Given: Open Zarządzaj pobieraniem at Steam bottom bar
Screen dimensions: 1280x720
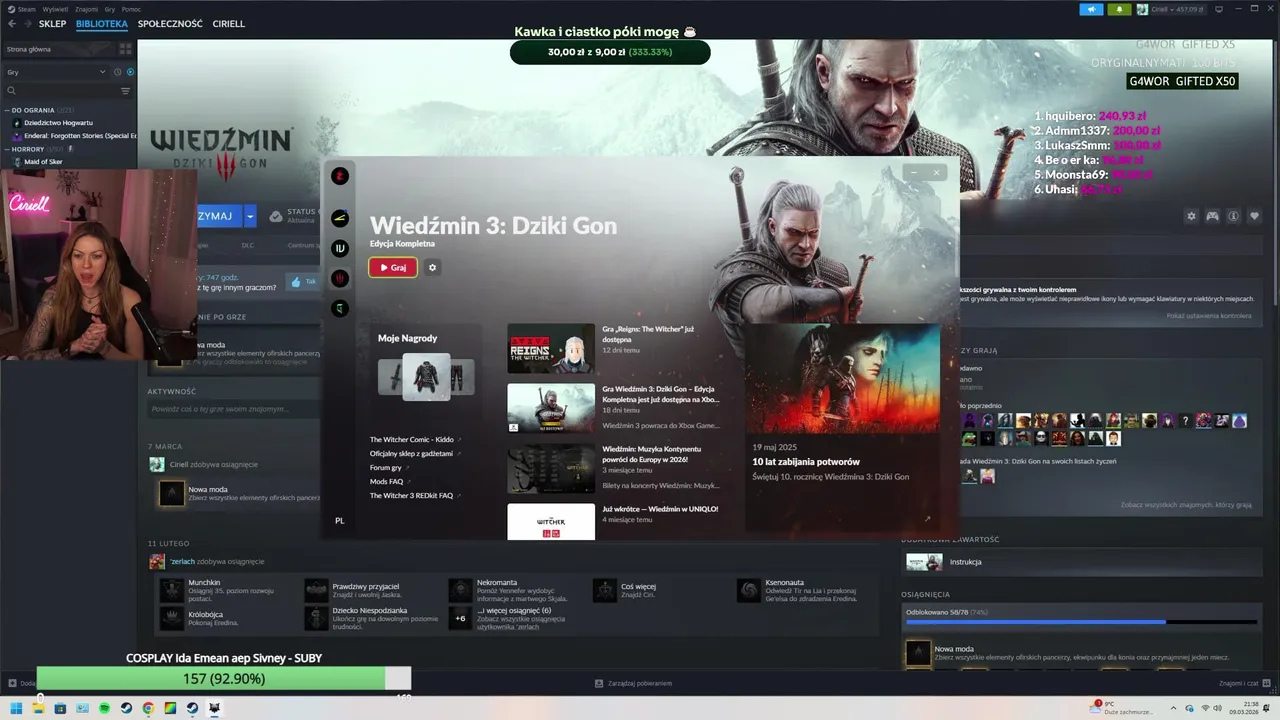Looking at the screenshot, I should 634,683.
